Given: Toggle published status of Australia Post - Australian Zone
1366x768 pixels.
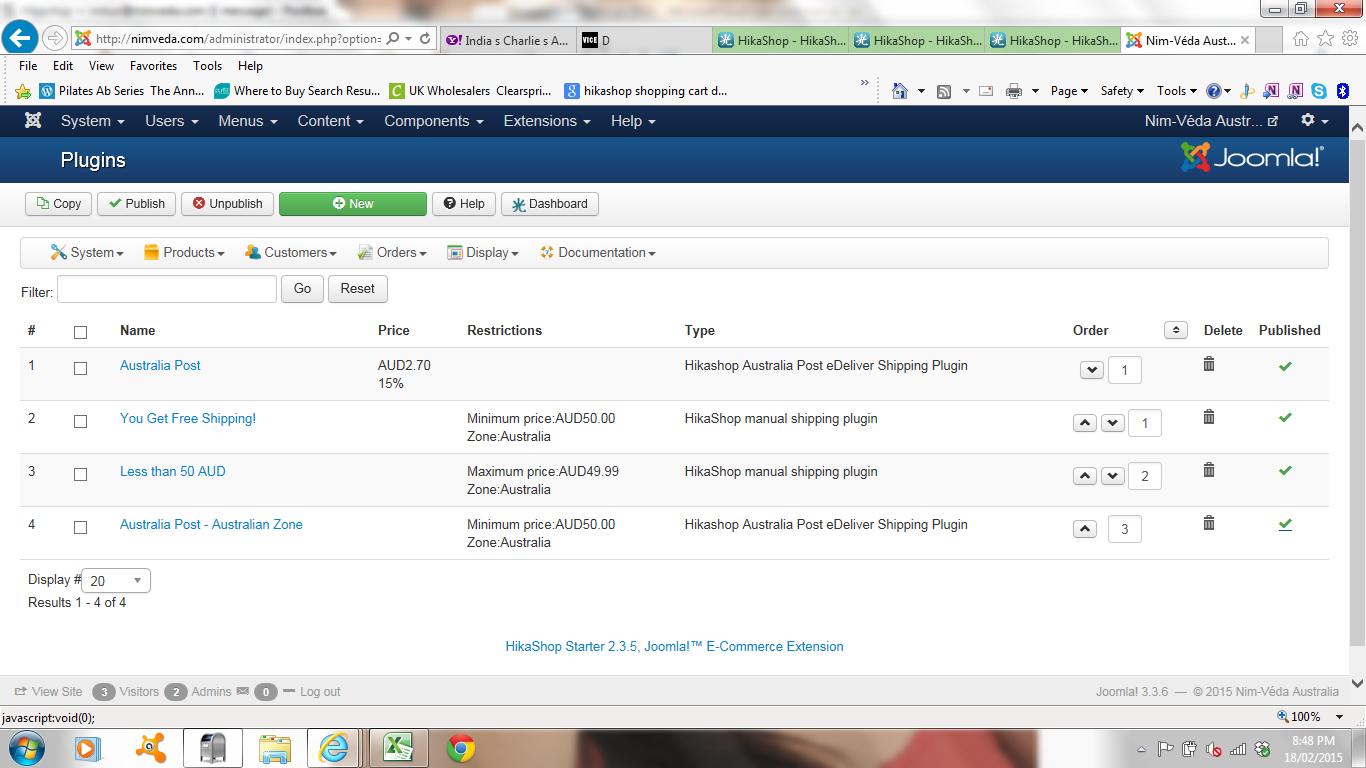Looking at the screenshot, I should coord(1285,524).
